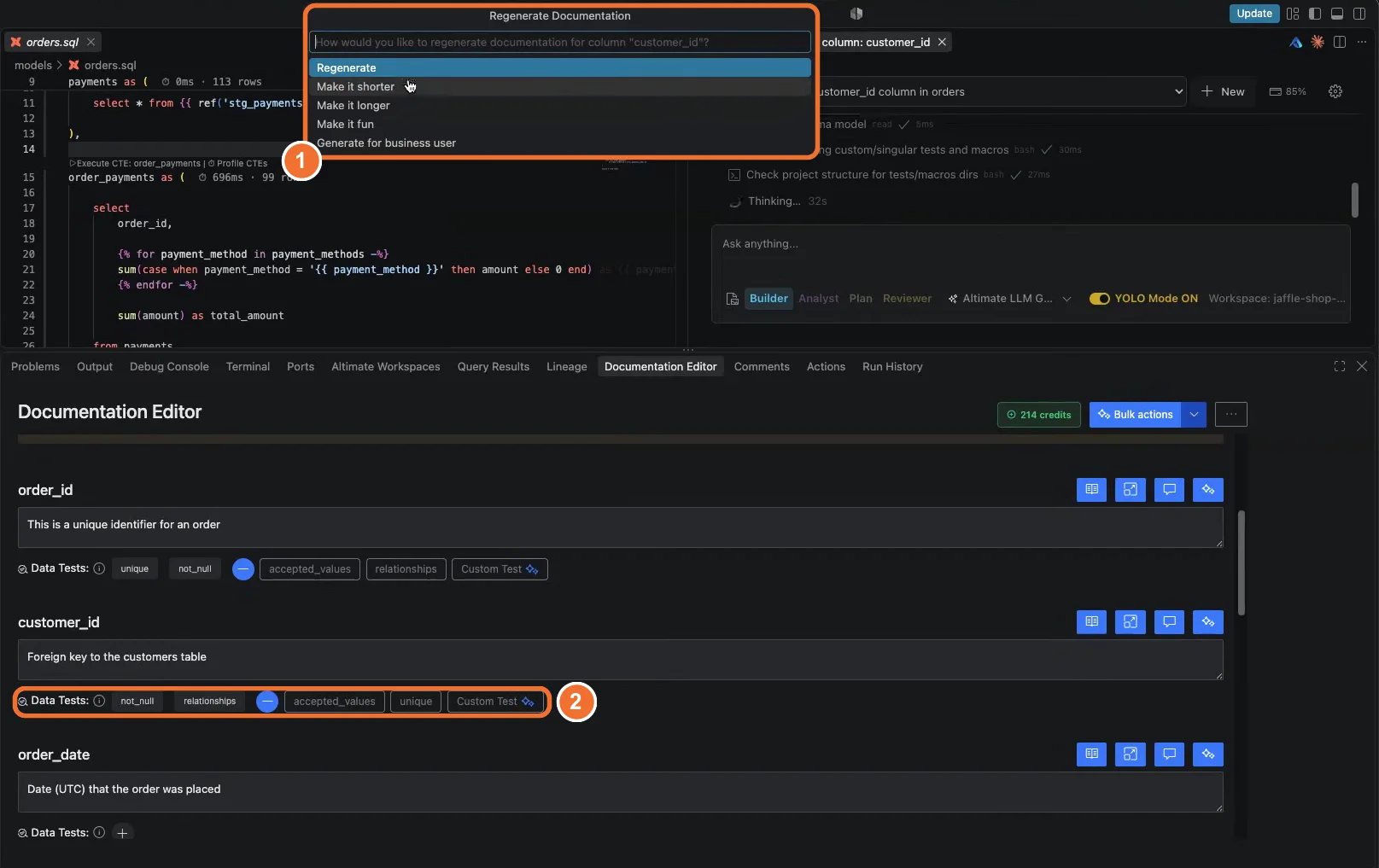Toggle the not_null test on customer_id
The width and height of the screenshot is (1379, 868).
(137, 702)
